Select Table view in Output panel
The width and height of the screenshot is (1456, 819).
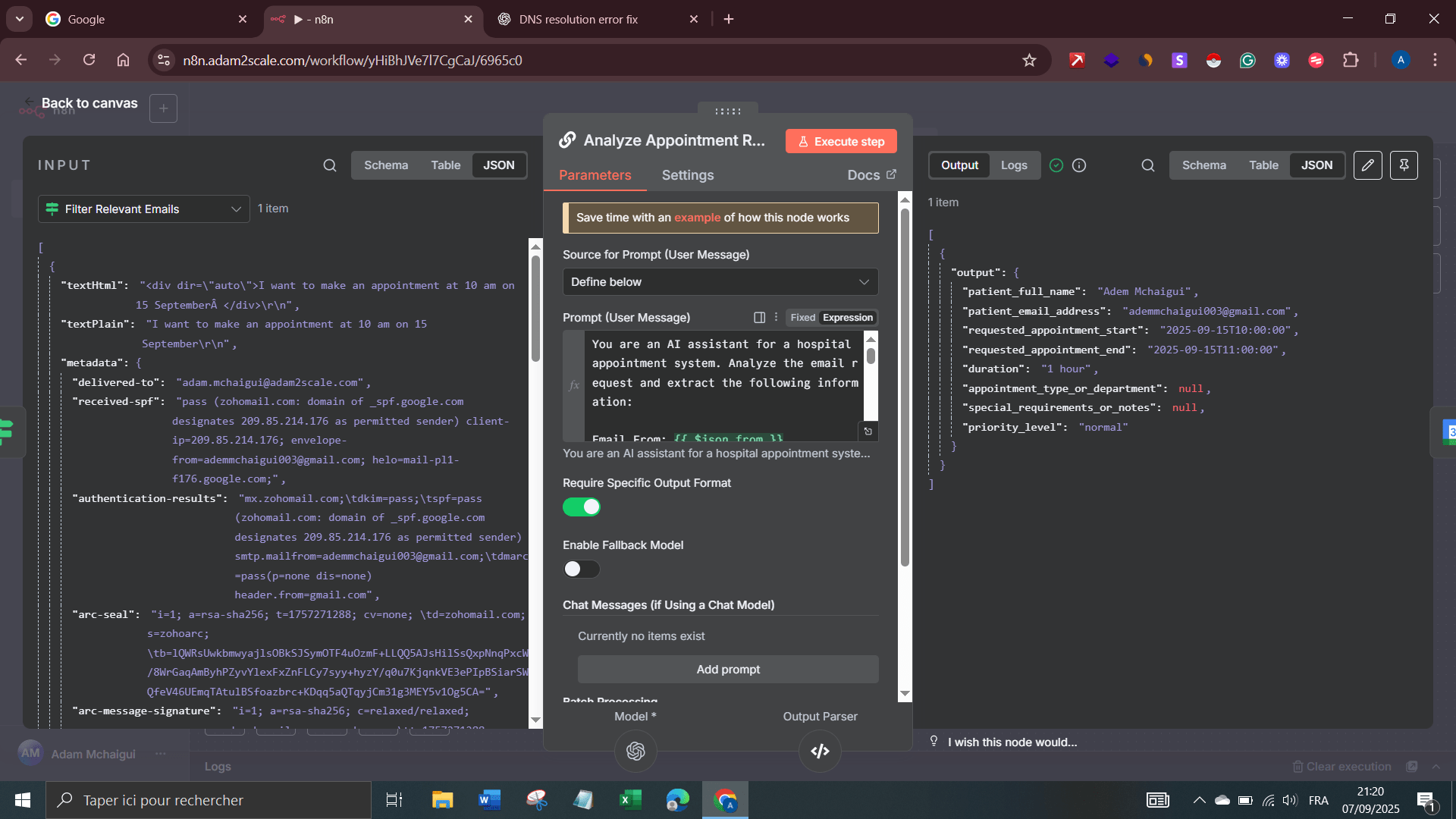pos(1264,165)
